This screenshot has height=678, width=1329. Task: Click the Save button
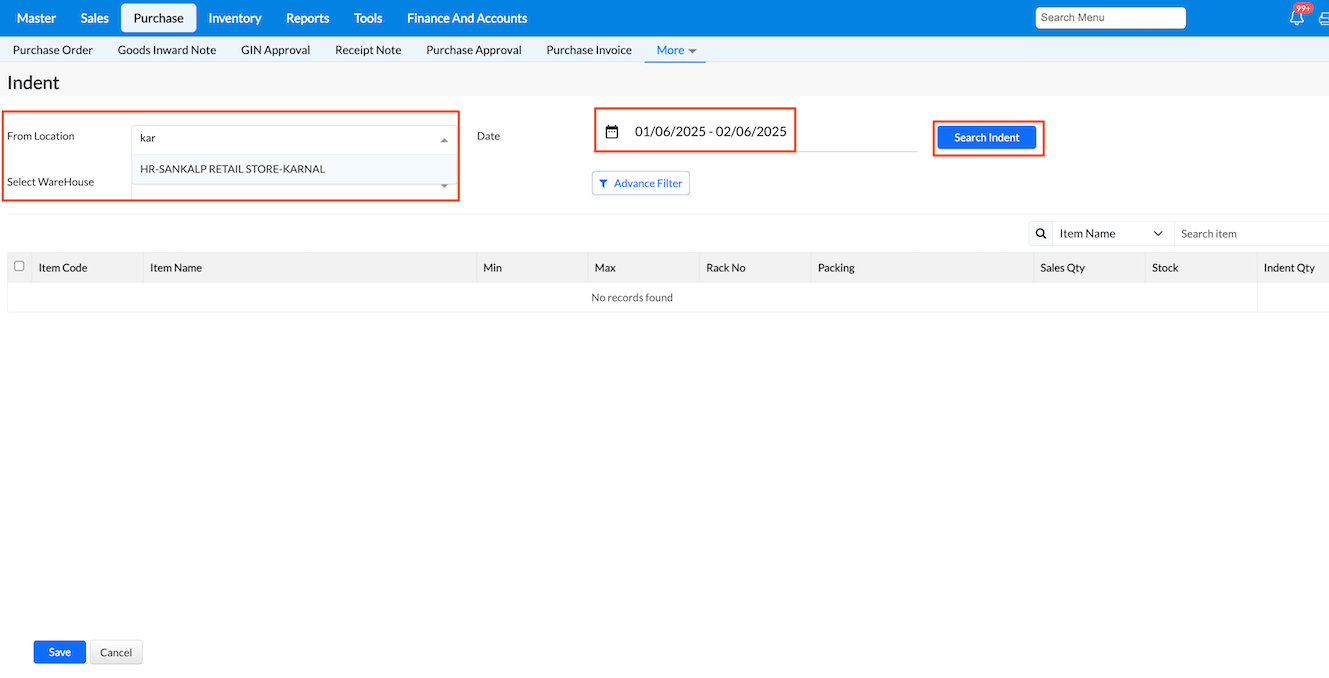coord(60,652)
